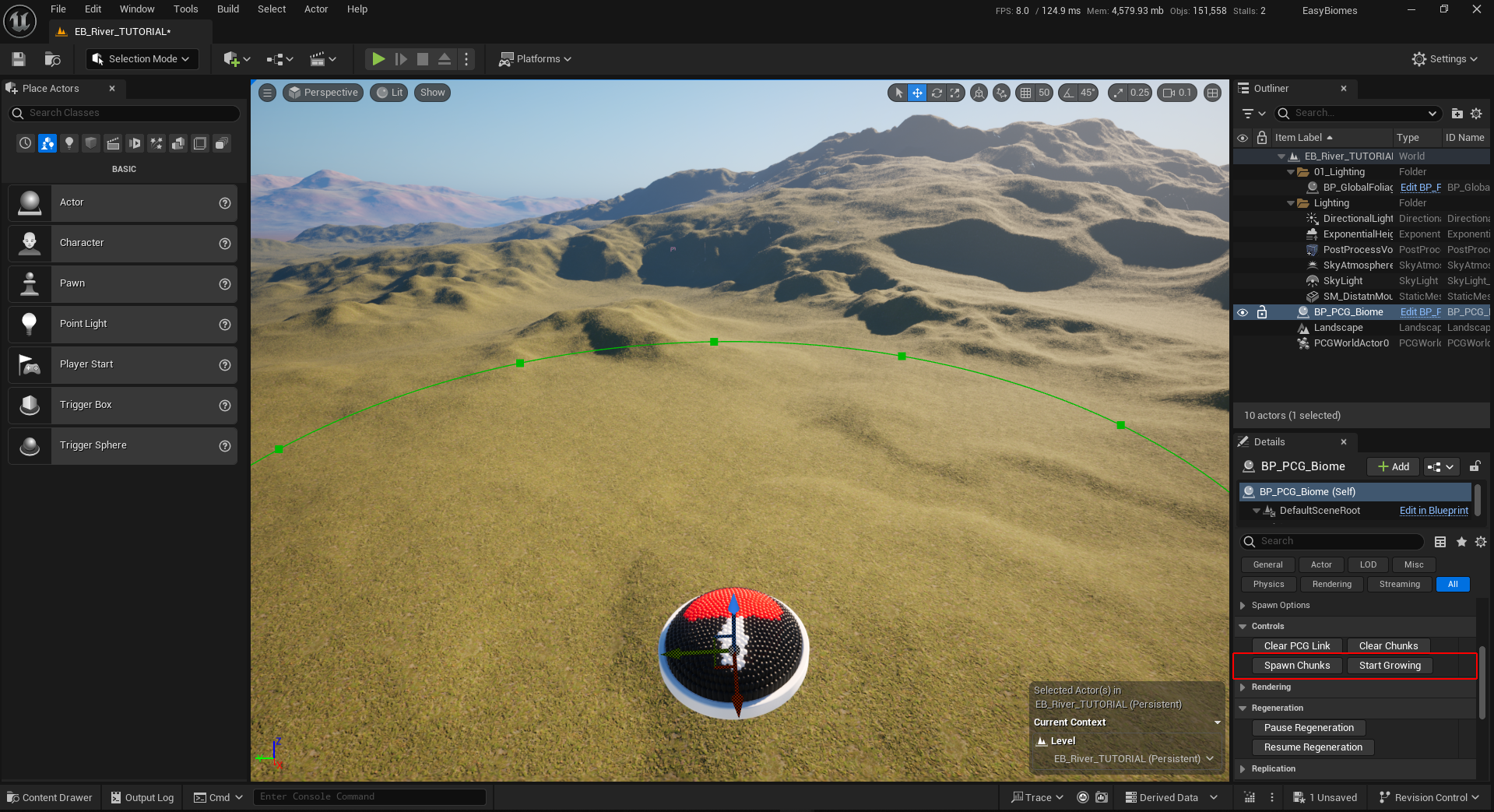The height and width of the screenshot is (812, 1494).
Task: Set the rotation snap angle of 45 degrees
Action: 1087,92
